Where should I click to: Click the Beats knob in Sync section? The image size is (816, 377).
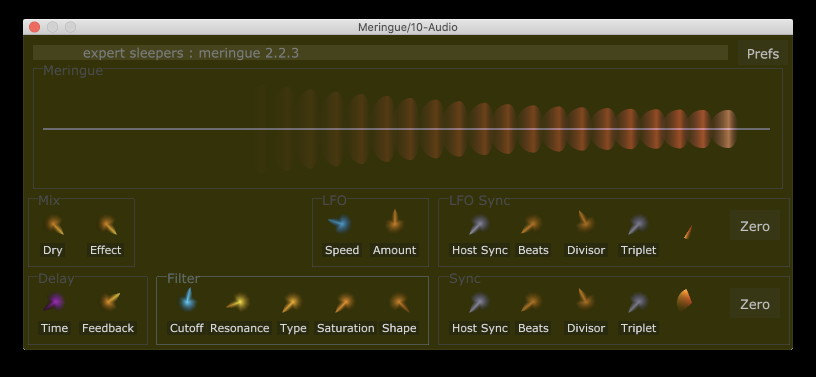click(x=531, y=303)
